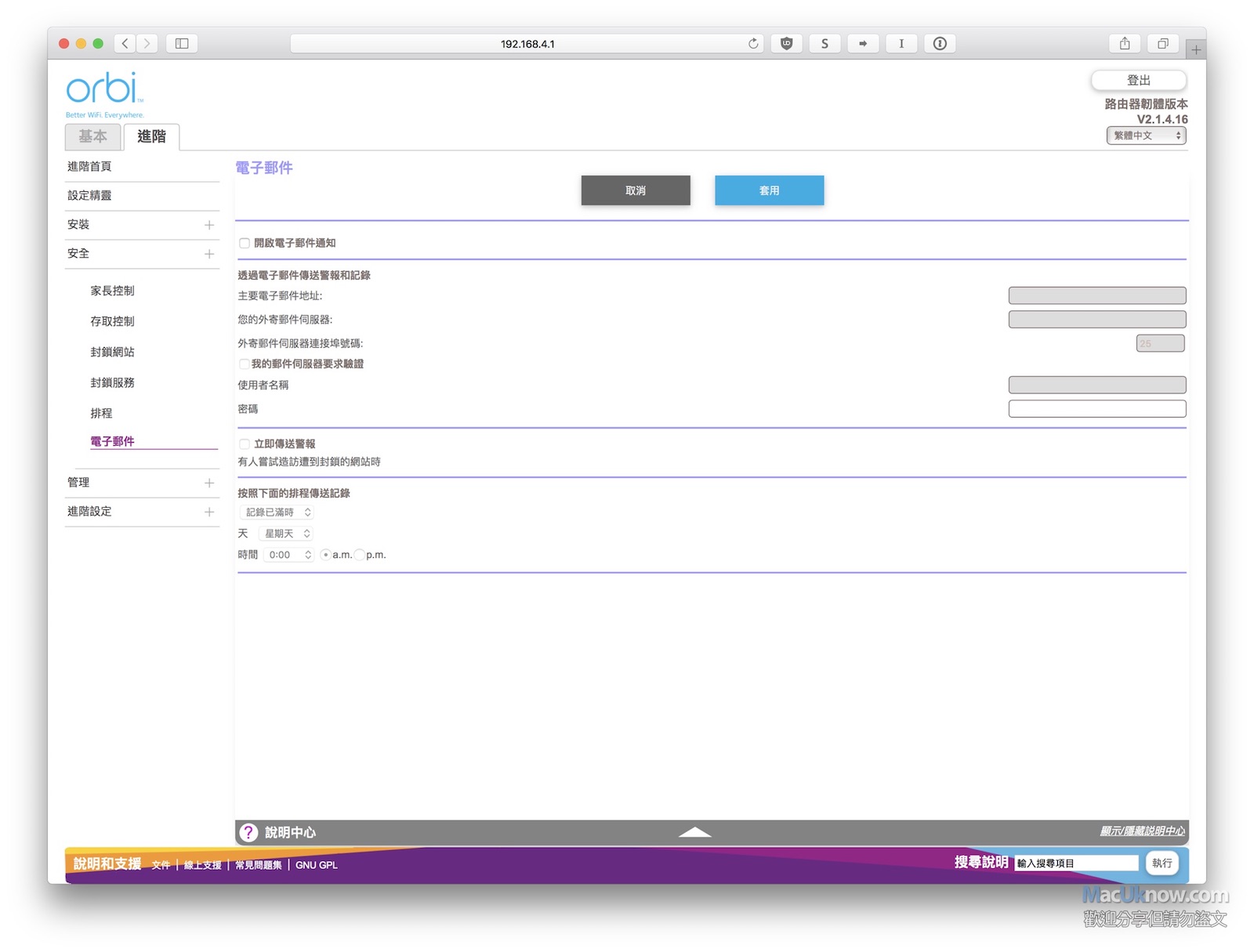Click the Safari share icon
Image resolution: width=1254 pixels, height=952 pixels.
(x=1125, y=44)
